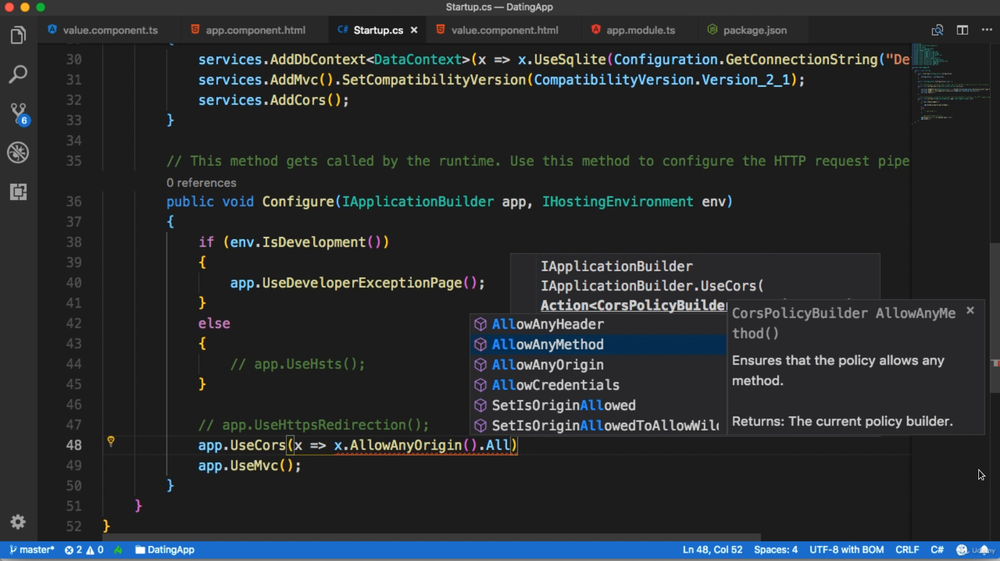This screenshot has width=1000, height=561.
Task: Close the Startup.cs tab
Action: 414,30
